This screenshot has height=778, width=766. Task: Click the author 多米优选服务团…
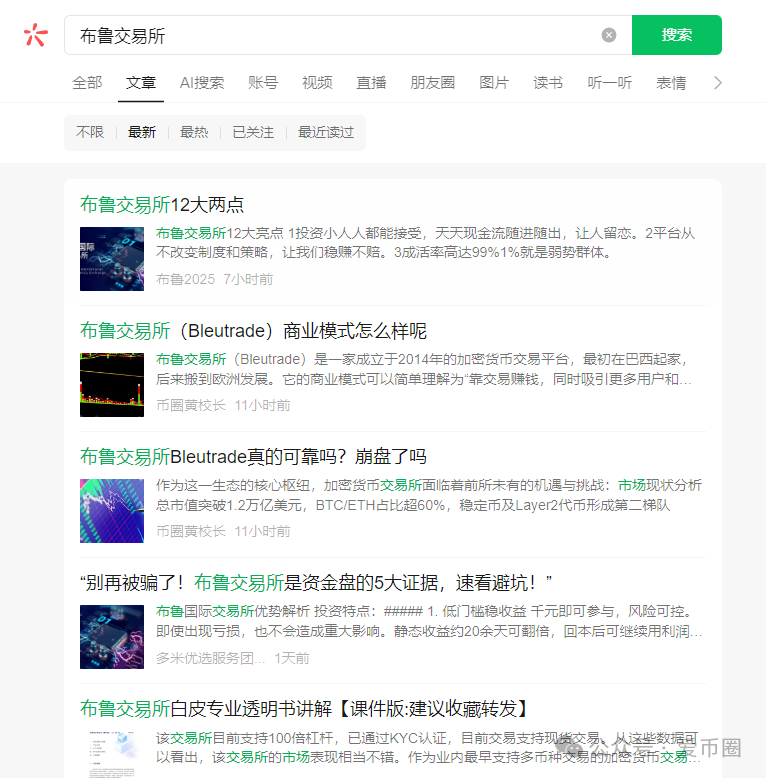[x=210, y=658]
